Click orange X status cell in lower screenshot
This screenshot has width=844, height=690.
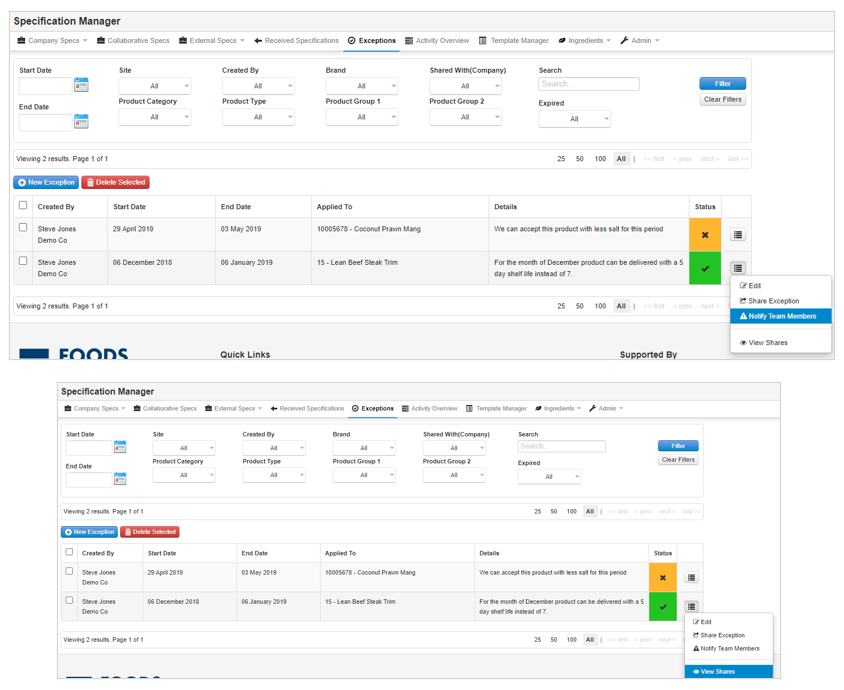tap(663, 578)
